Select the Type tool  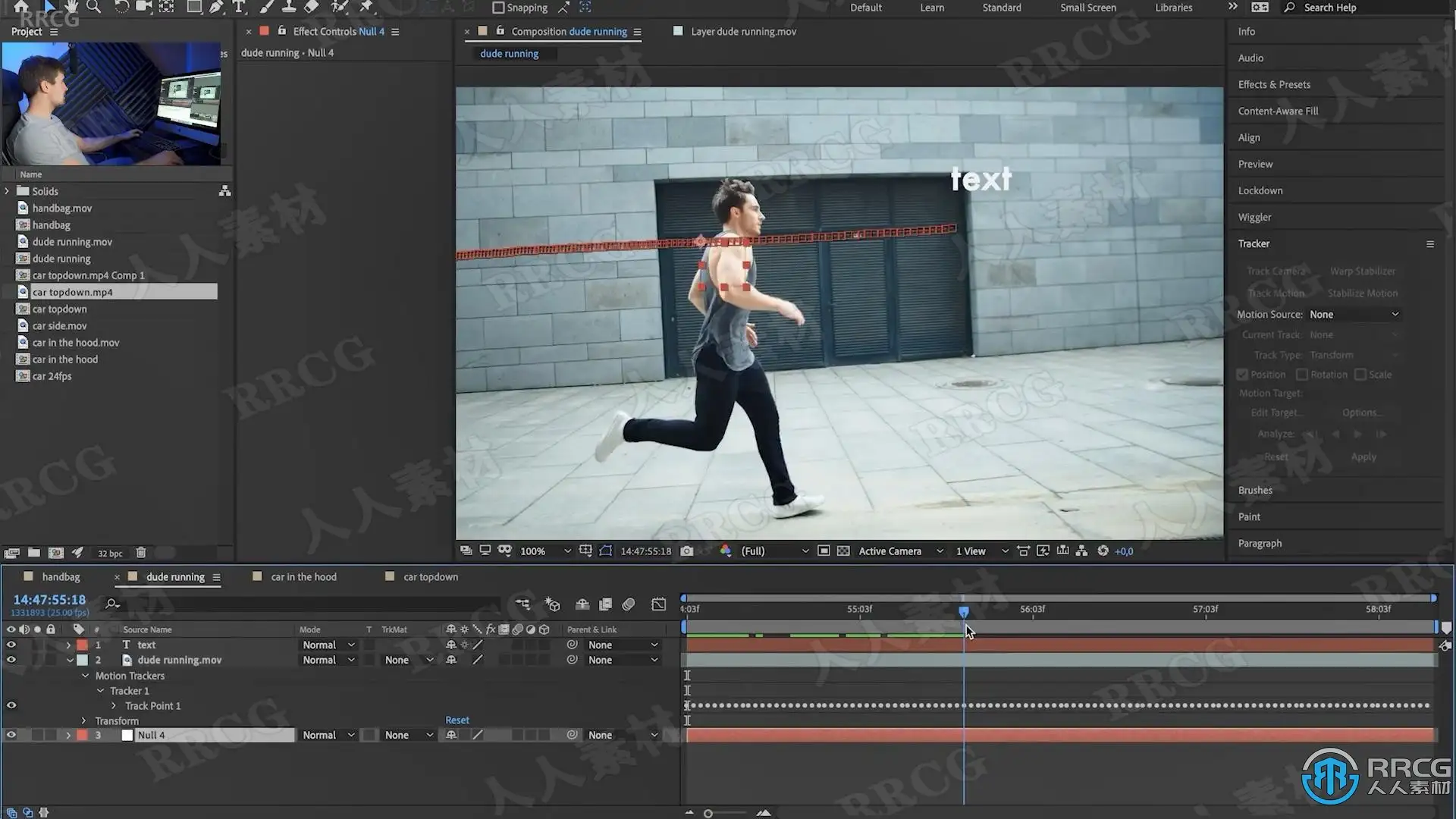(x=239, y=7)
